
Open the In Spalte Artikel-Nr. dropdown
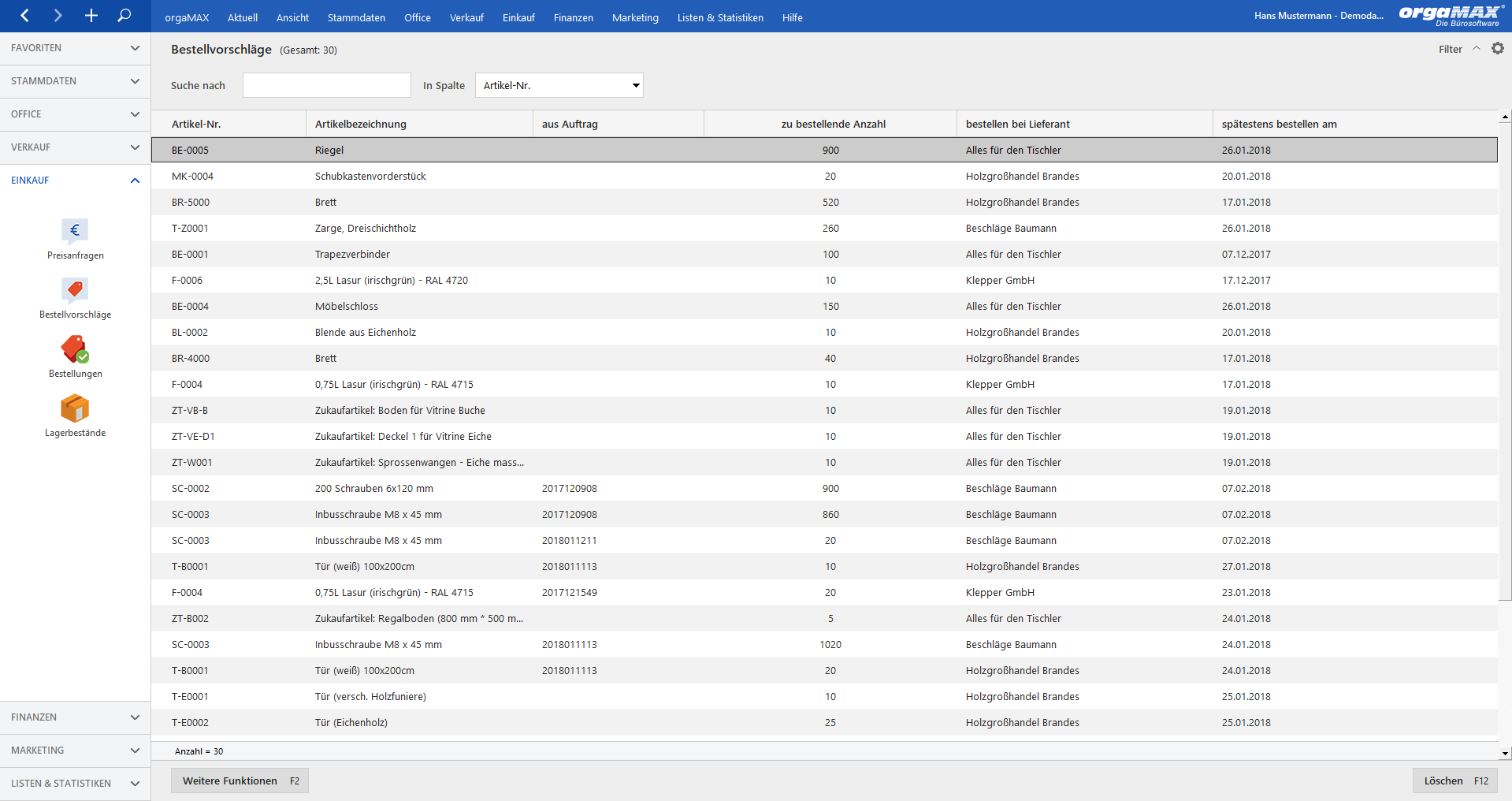click(x=559, y=85)
